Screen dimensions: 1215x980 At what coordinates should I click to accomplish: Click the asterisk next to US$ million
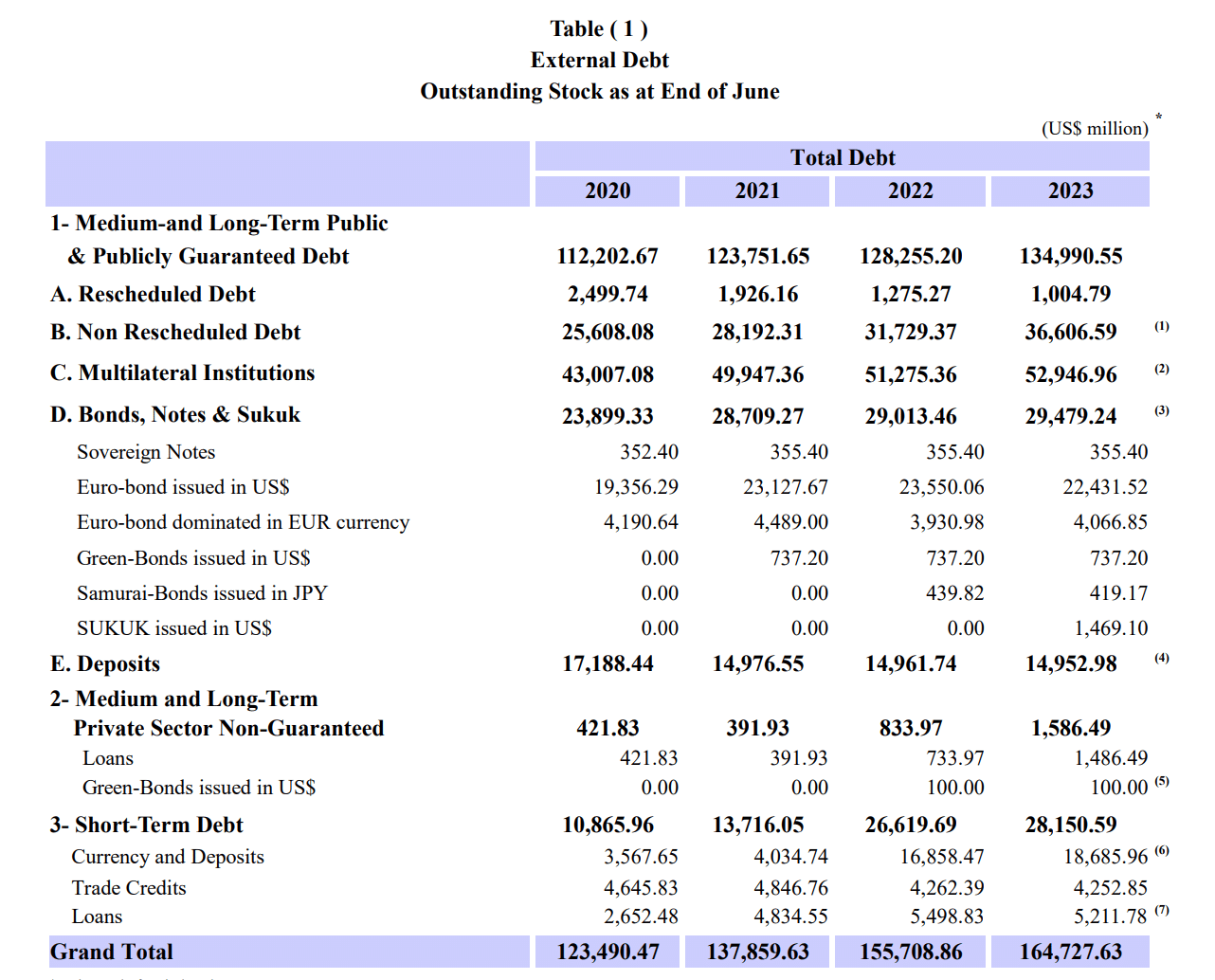(1158, 118)
